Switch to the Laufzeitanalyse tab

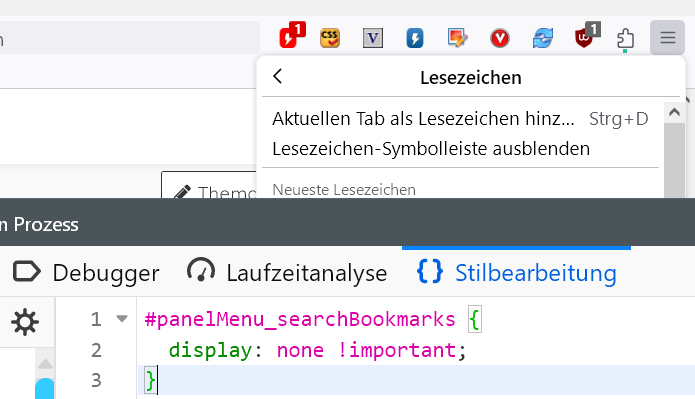[x=287, y=273]
